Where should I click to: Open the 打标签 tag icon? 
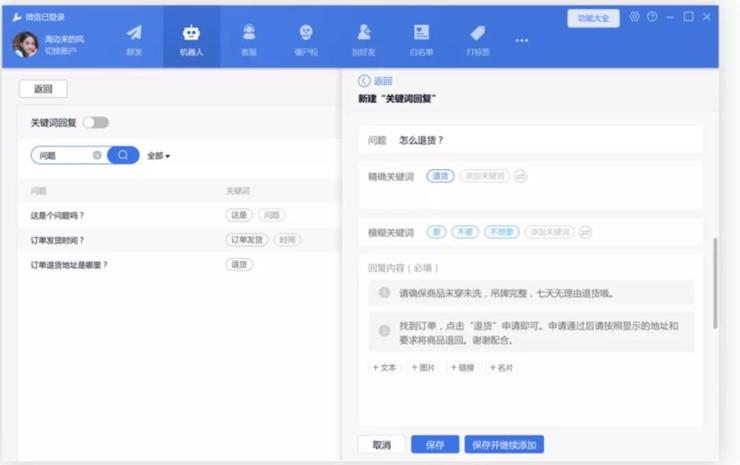(x=478, y=33)
